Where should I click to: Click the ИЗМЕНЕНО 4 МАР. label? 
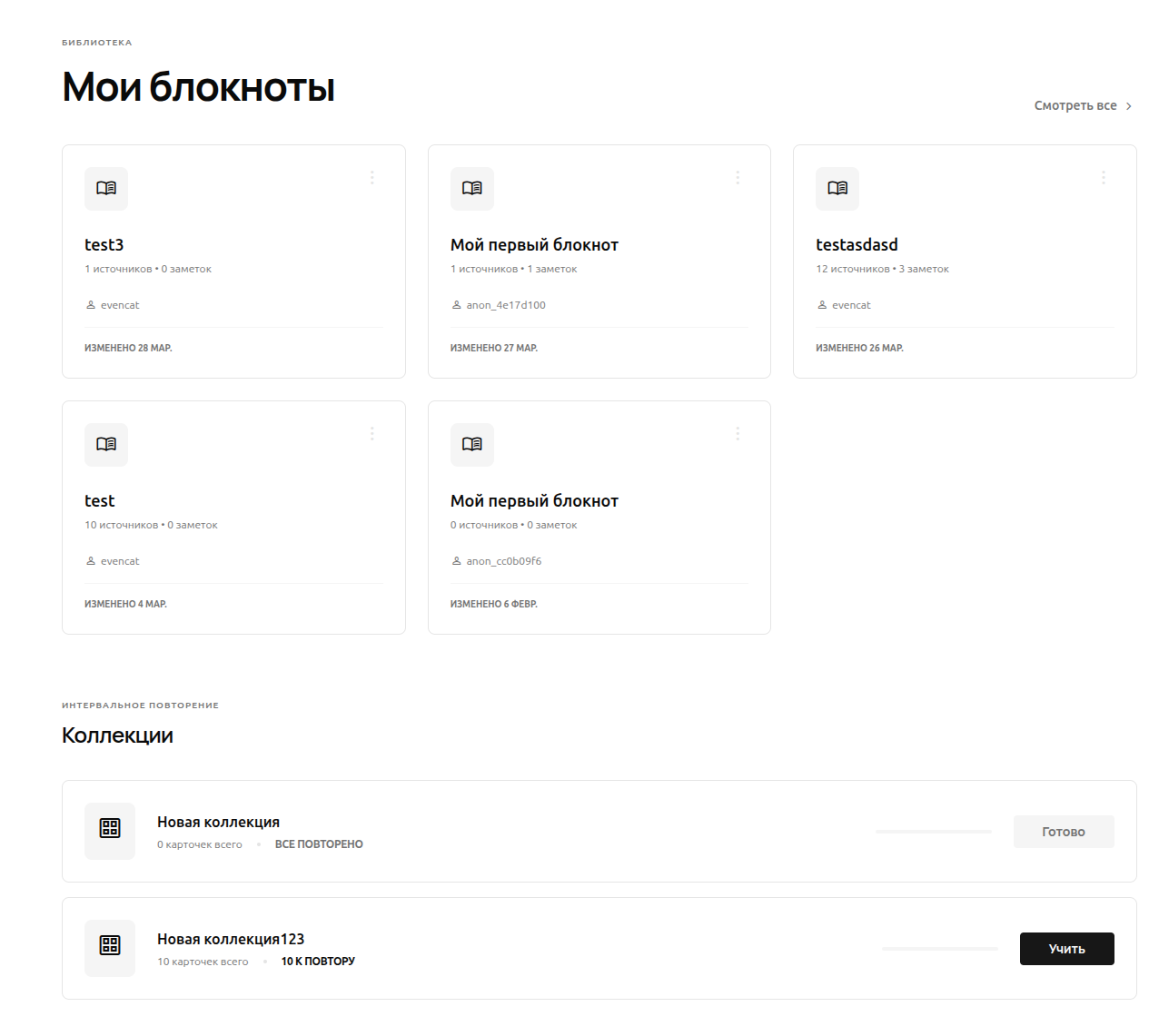(x=125, y=604)
